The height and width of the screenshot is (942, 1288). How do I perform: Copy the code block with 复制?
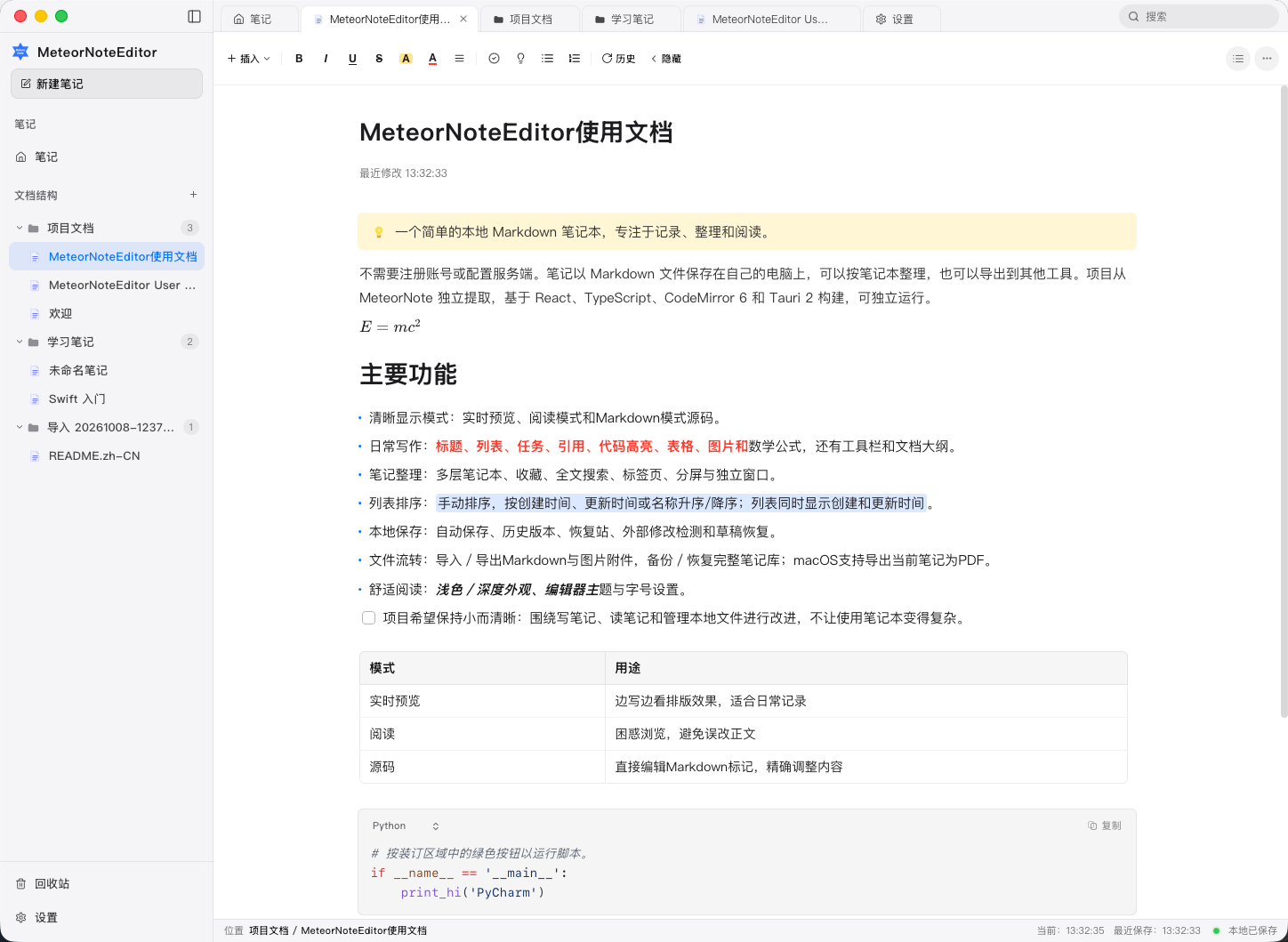click(x=1105, y=825)
